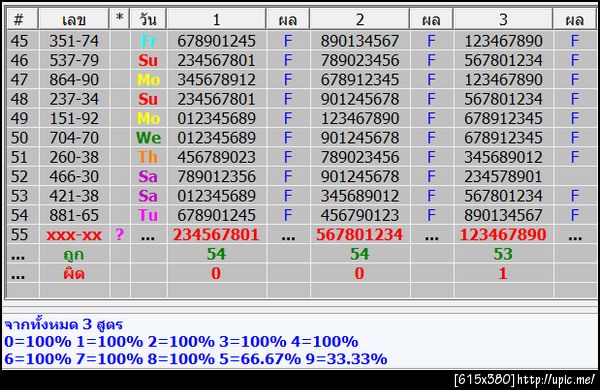Select the orange 'Th' day cell
This screenshot has width=600, height=390.
point(148,157)
